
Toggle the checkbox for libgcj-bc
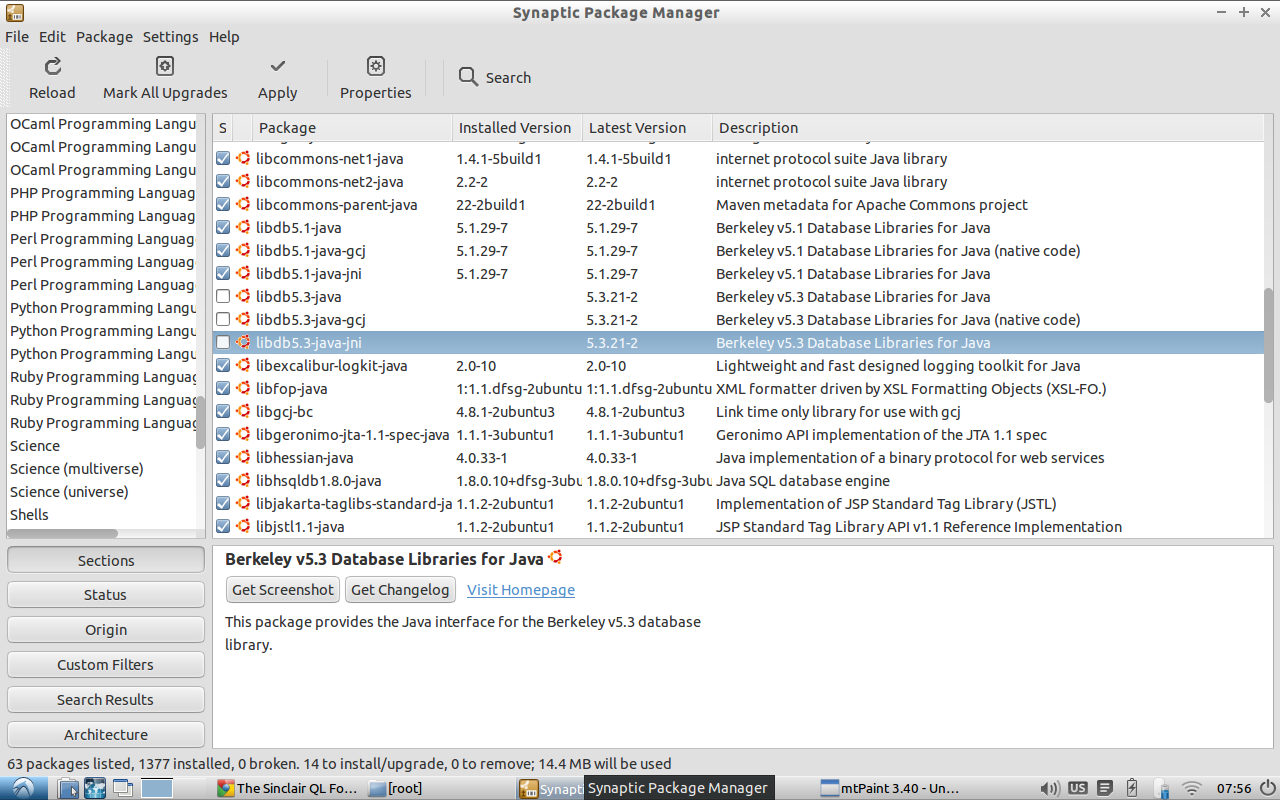pyautogui.click(x=223, y=411)
